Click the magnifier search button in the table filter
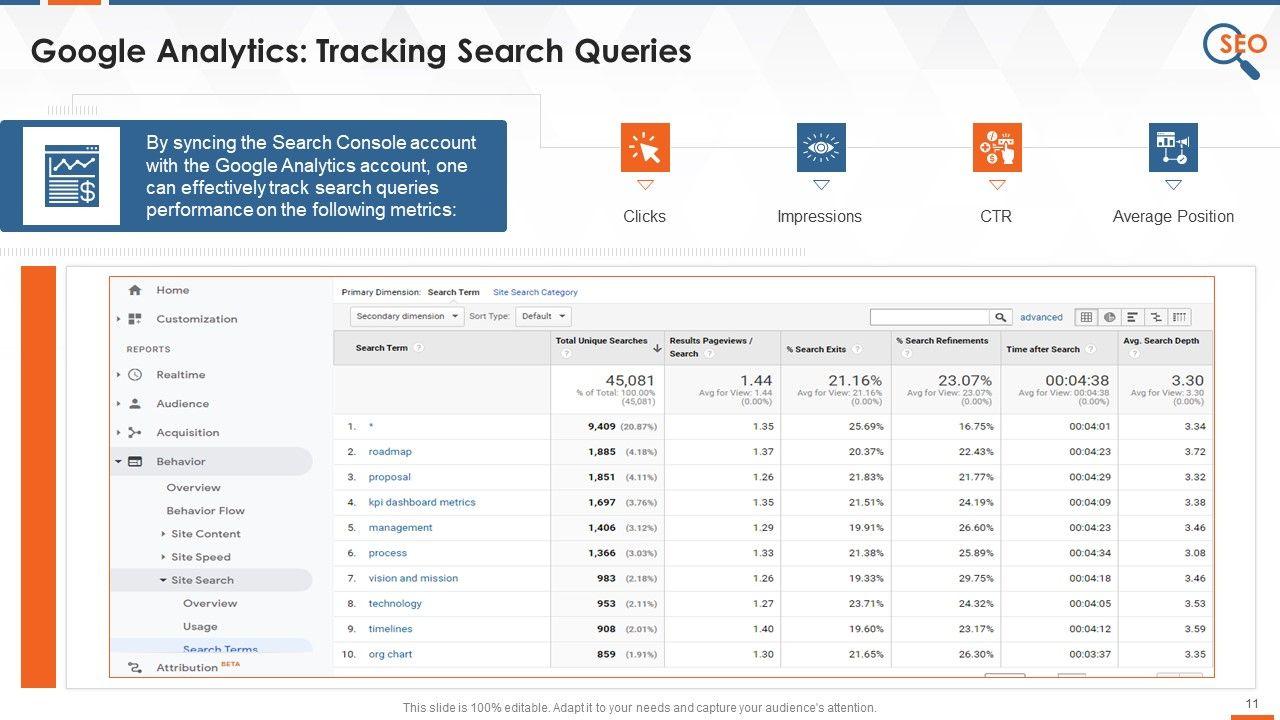Viewport: 1280px width, 720px height. coord(1000,317)
